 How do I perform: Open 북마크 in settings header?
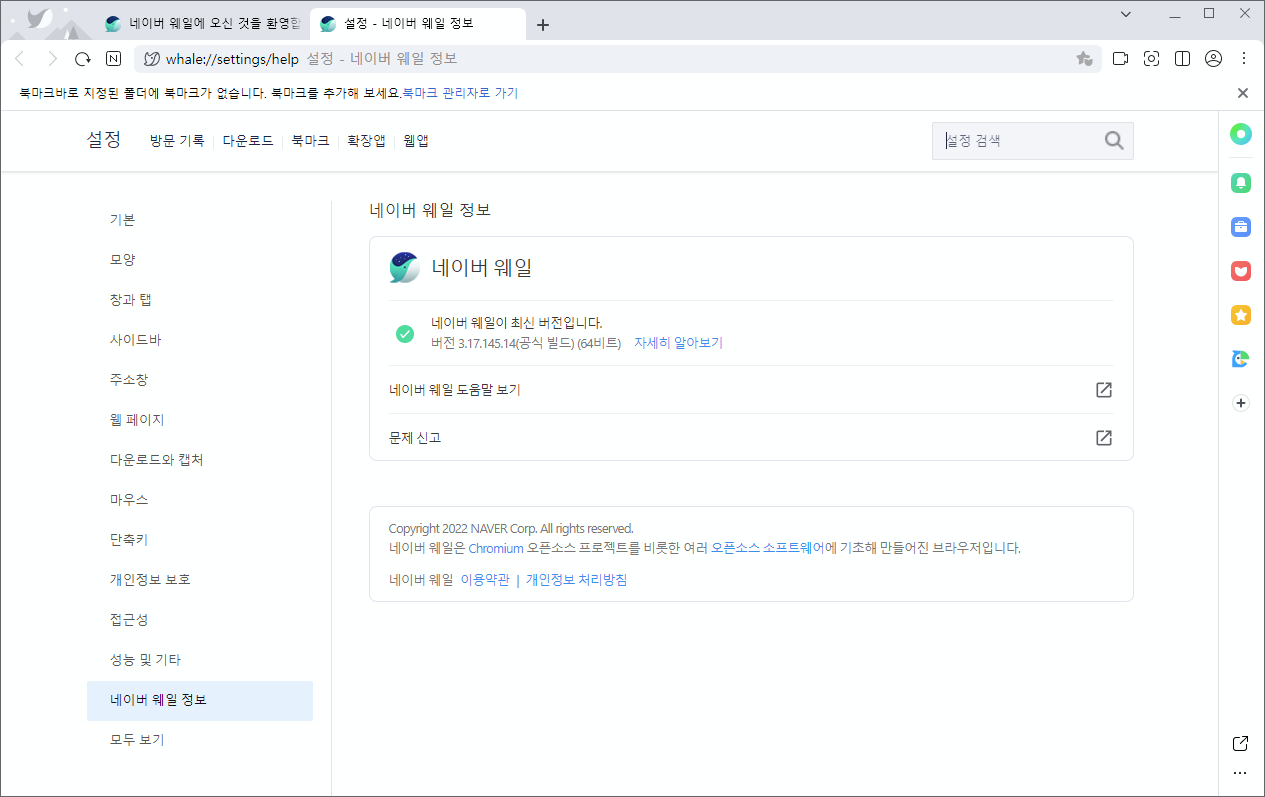pyautogui.click(x=310, y=141)
